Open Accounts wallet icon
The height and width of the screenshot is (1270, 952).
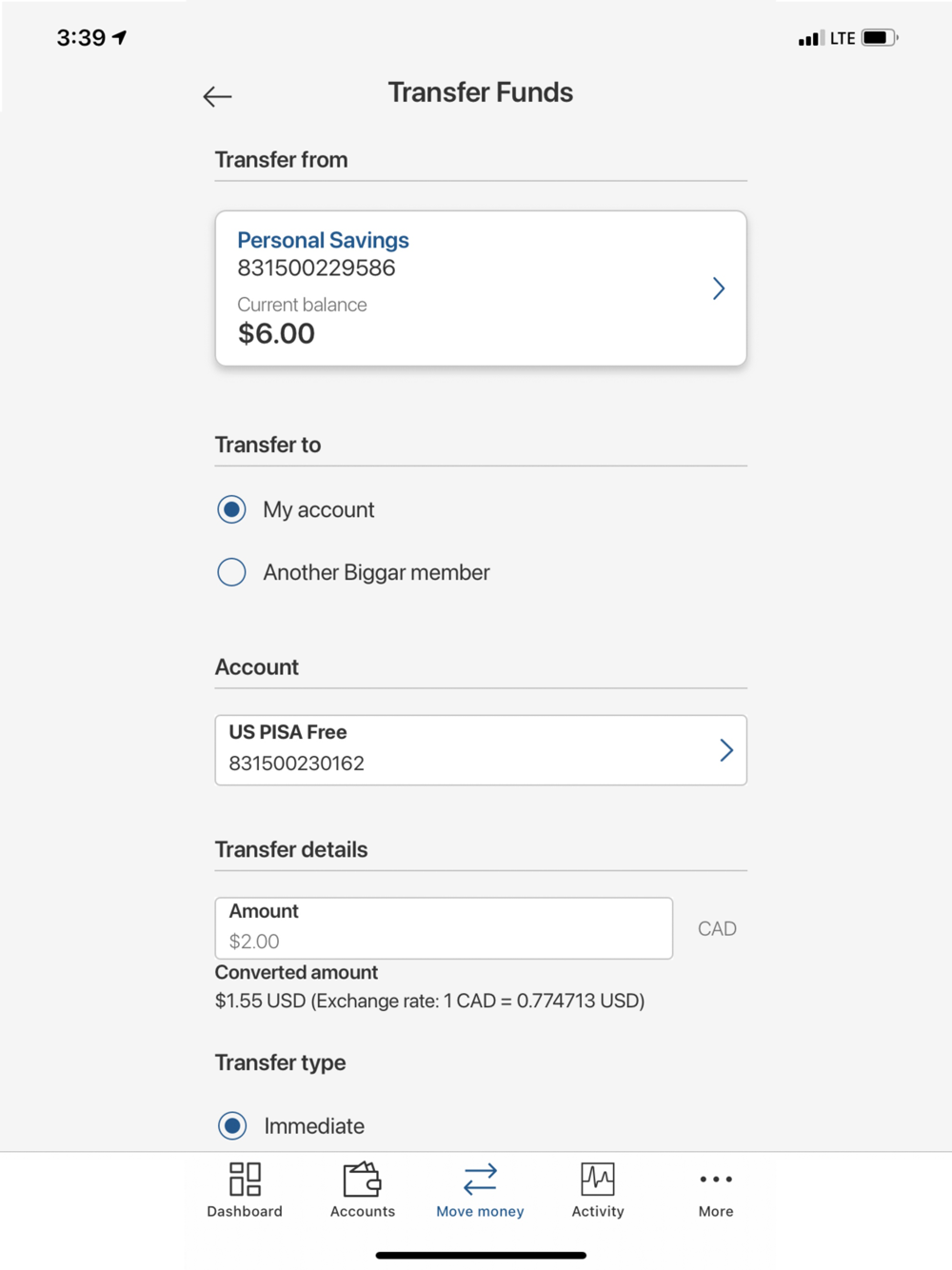[x=362, y=1179]
